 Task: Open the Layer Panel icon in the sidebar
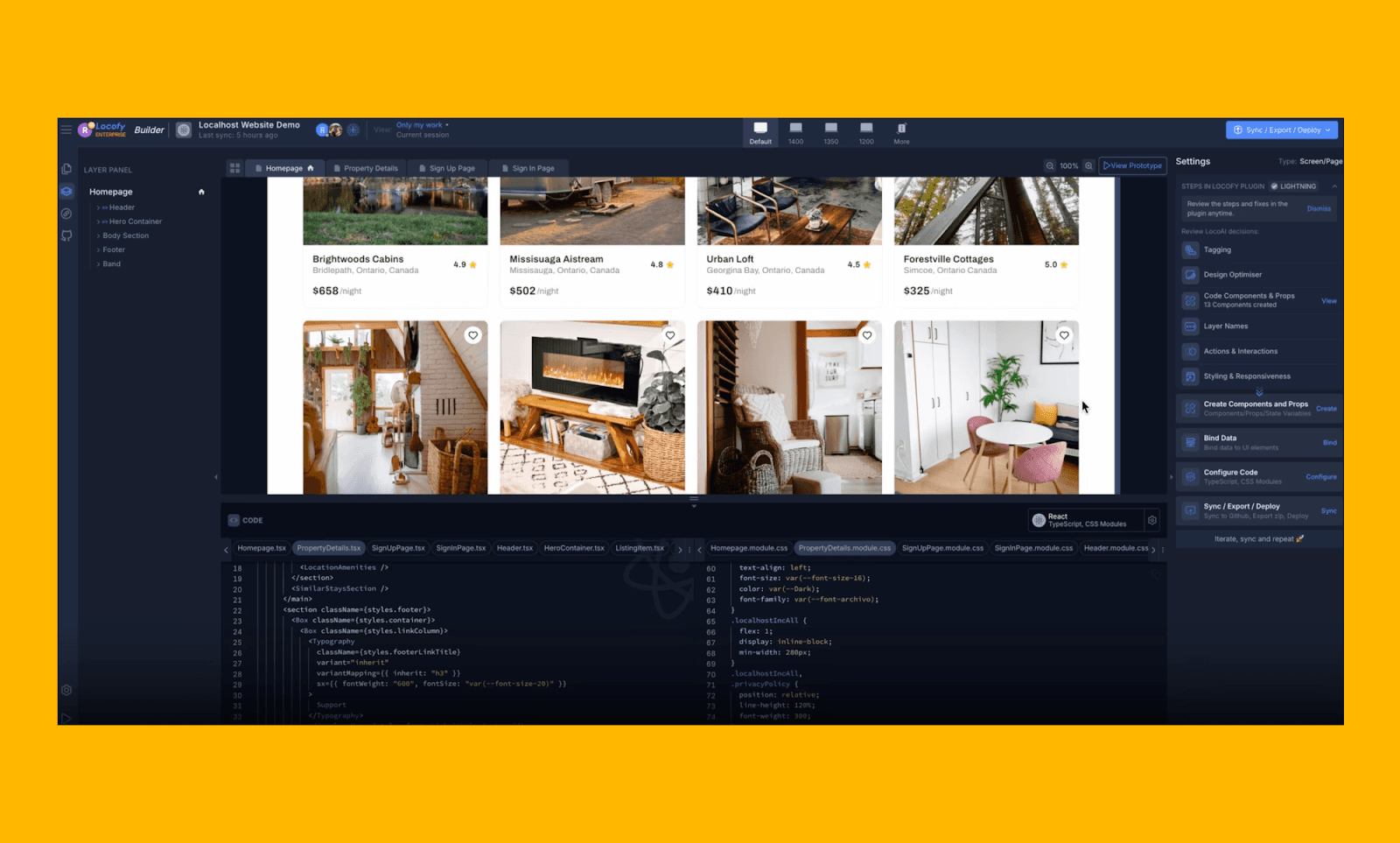pyautogui.click(x=66, y=191)
